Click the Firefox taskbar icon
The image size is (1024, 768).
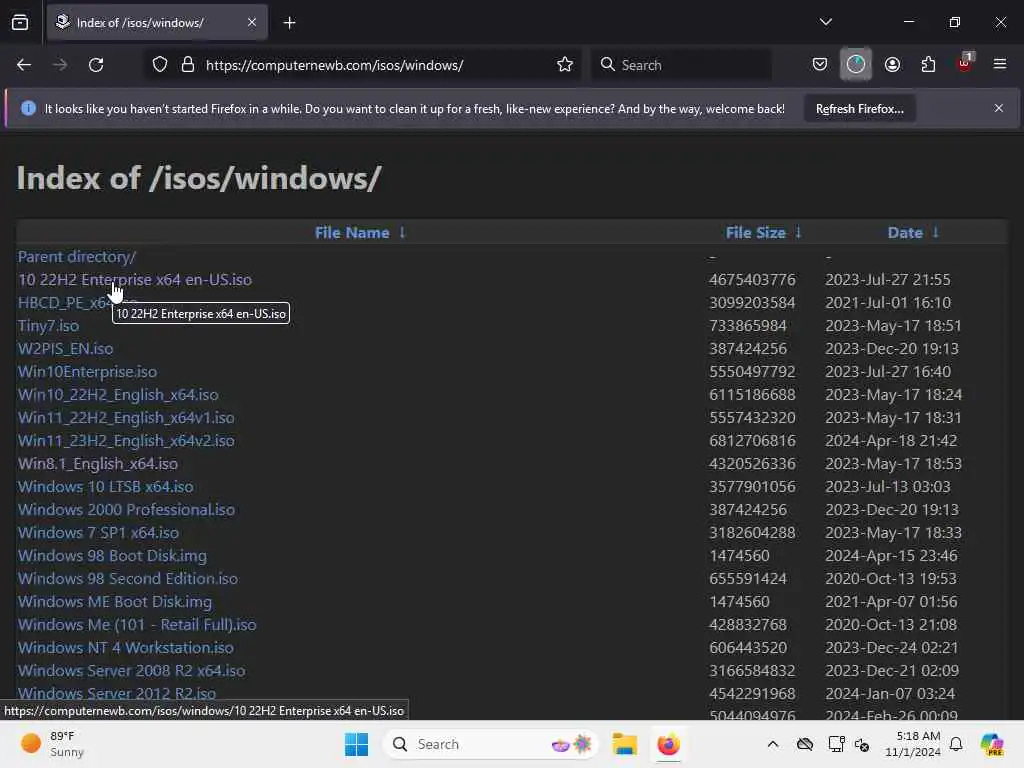pyautogui.click(x=668, y=744)
